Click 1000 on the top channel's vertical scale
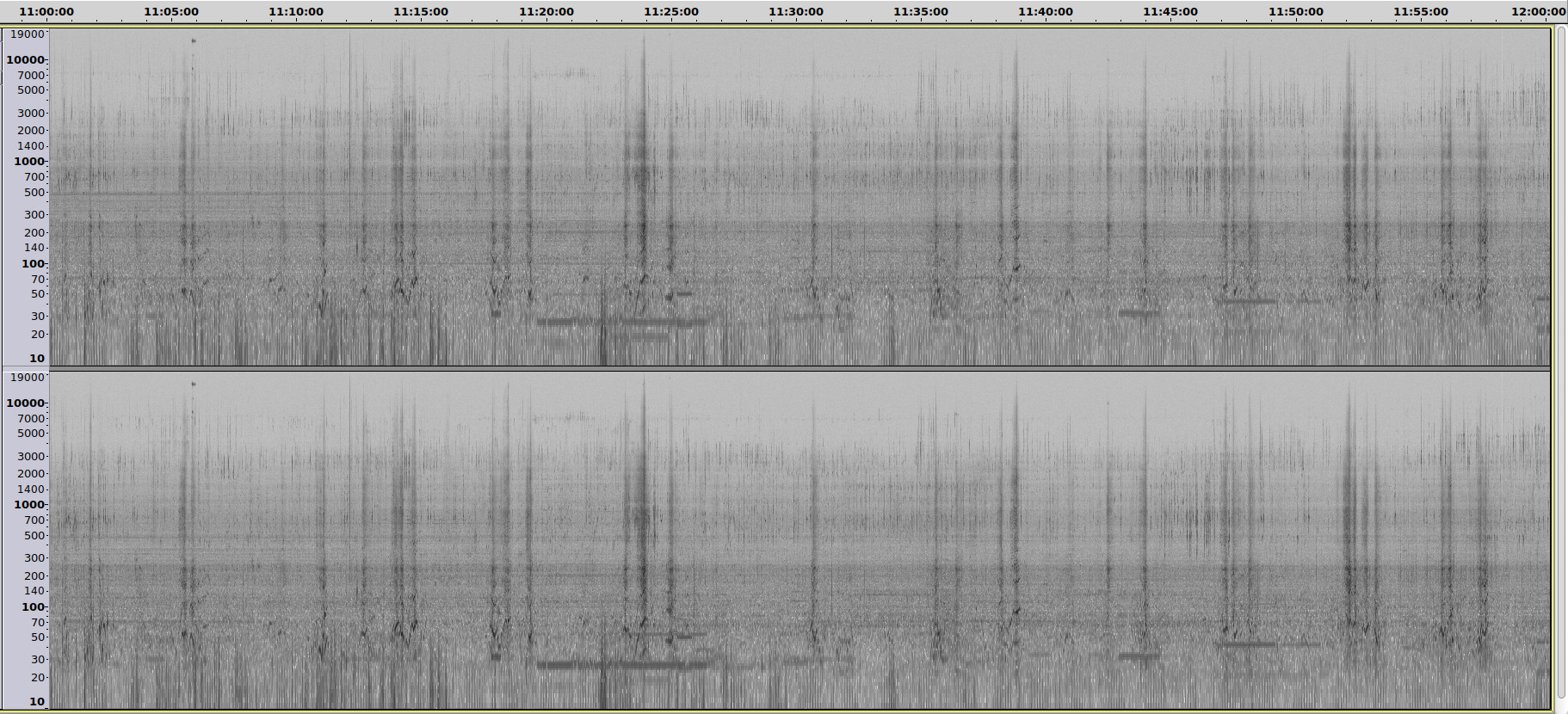 28,162
